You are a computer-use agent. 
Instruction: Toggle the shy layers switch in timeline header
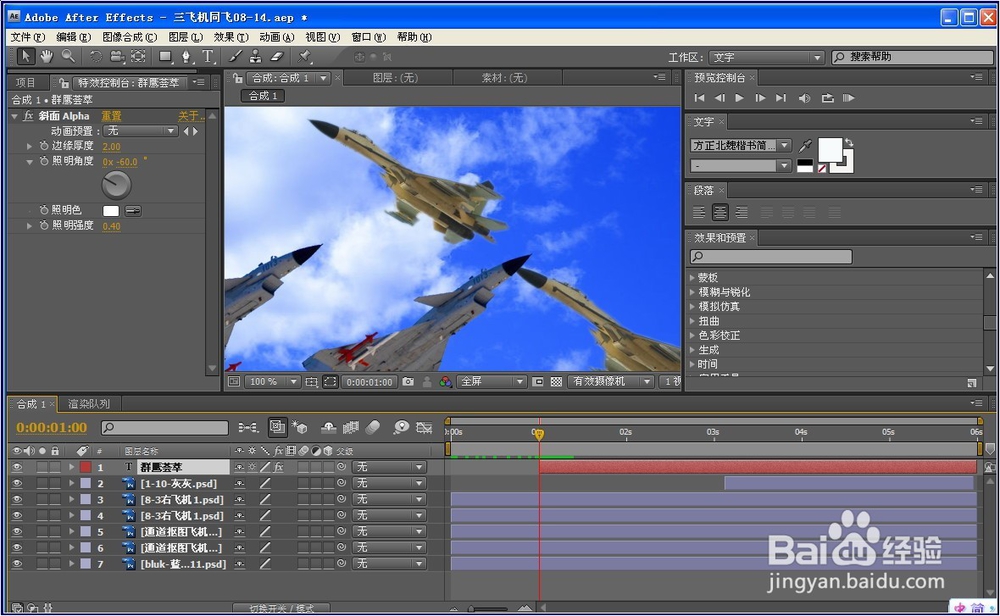click(x=328, y=427)
